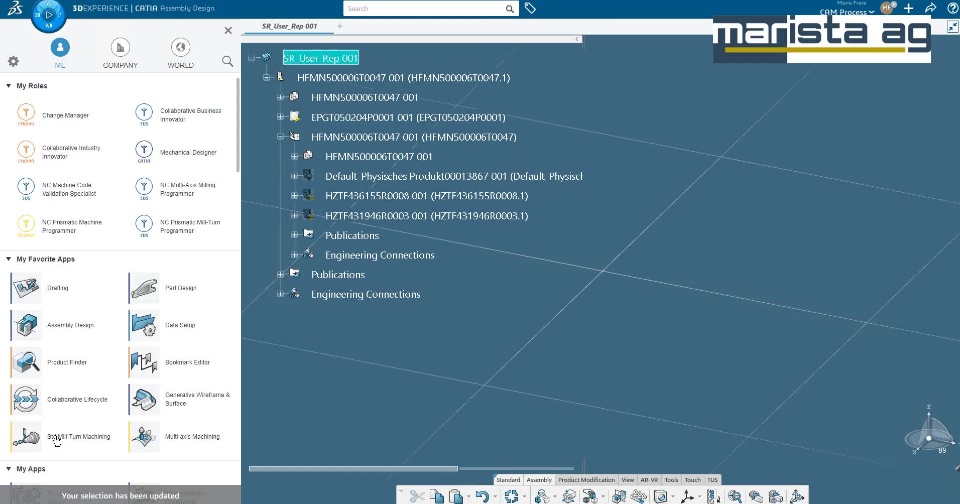The height and width of the screenshot is (504, 960).
Task: Switch to the Standard toolbar tab
Action: pyautogui.click(x=508, y=480)
